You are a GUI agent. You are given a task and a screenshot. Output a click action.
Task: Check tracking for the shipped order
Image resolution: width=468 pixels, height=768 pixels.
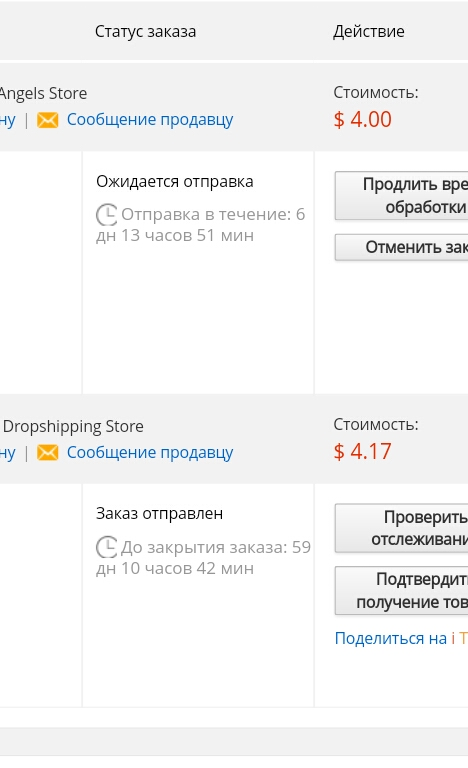click(x=401, y=528)
